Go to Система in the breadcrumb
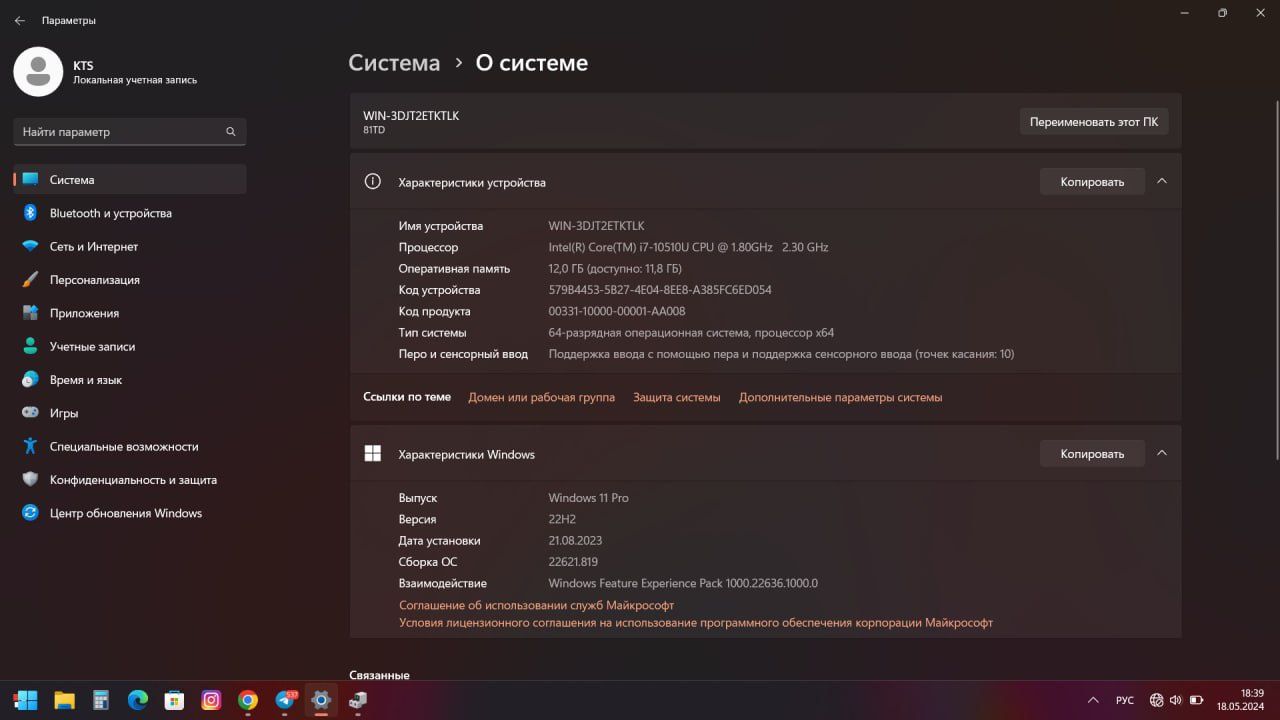The width and height of the screenshot is (1280, 720). pos(394,63)
